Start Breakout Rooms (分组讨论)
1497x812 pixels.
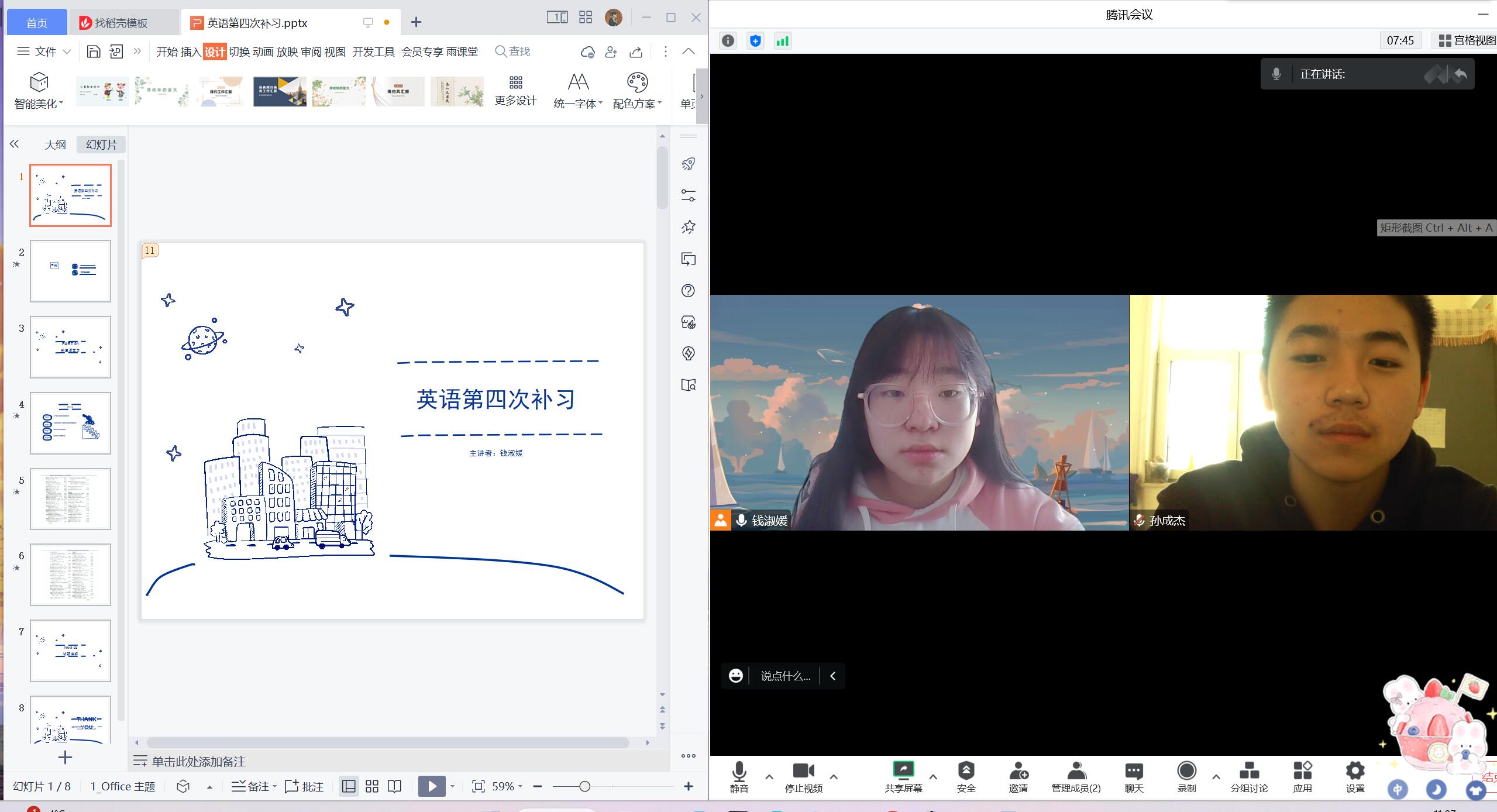(1249, 777)
